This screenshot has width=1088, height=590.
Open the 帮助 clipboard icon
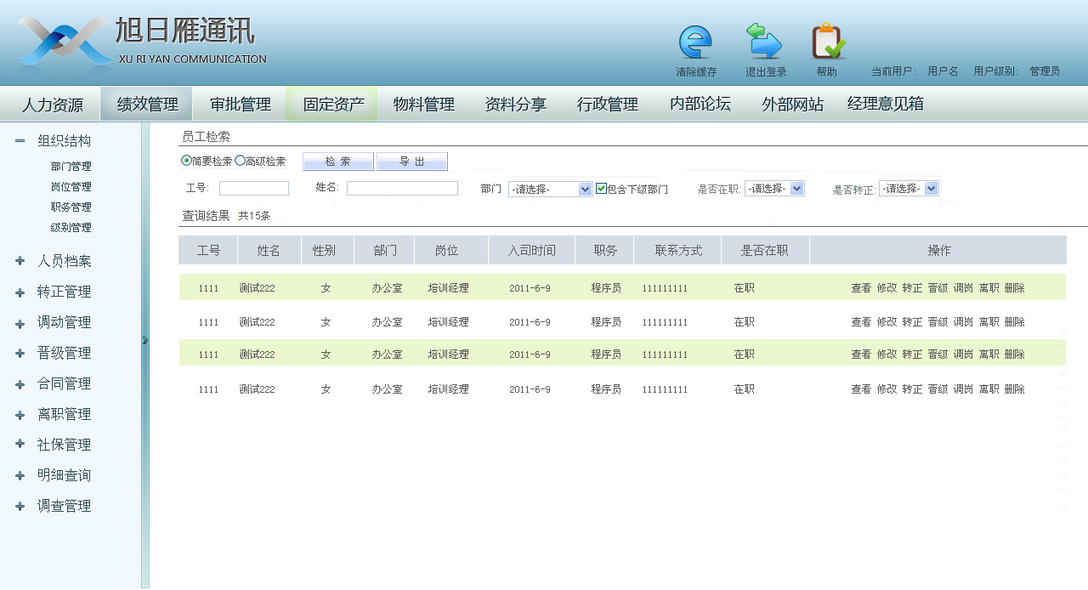tap(827, 42)
